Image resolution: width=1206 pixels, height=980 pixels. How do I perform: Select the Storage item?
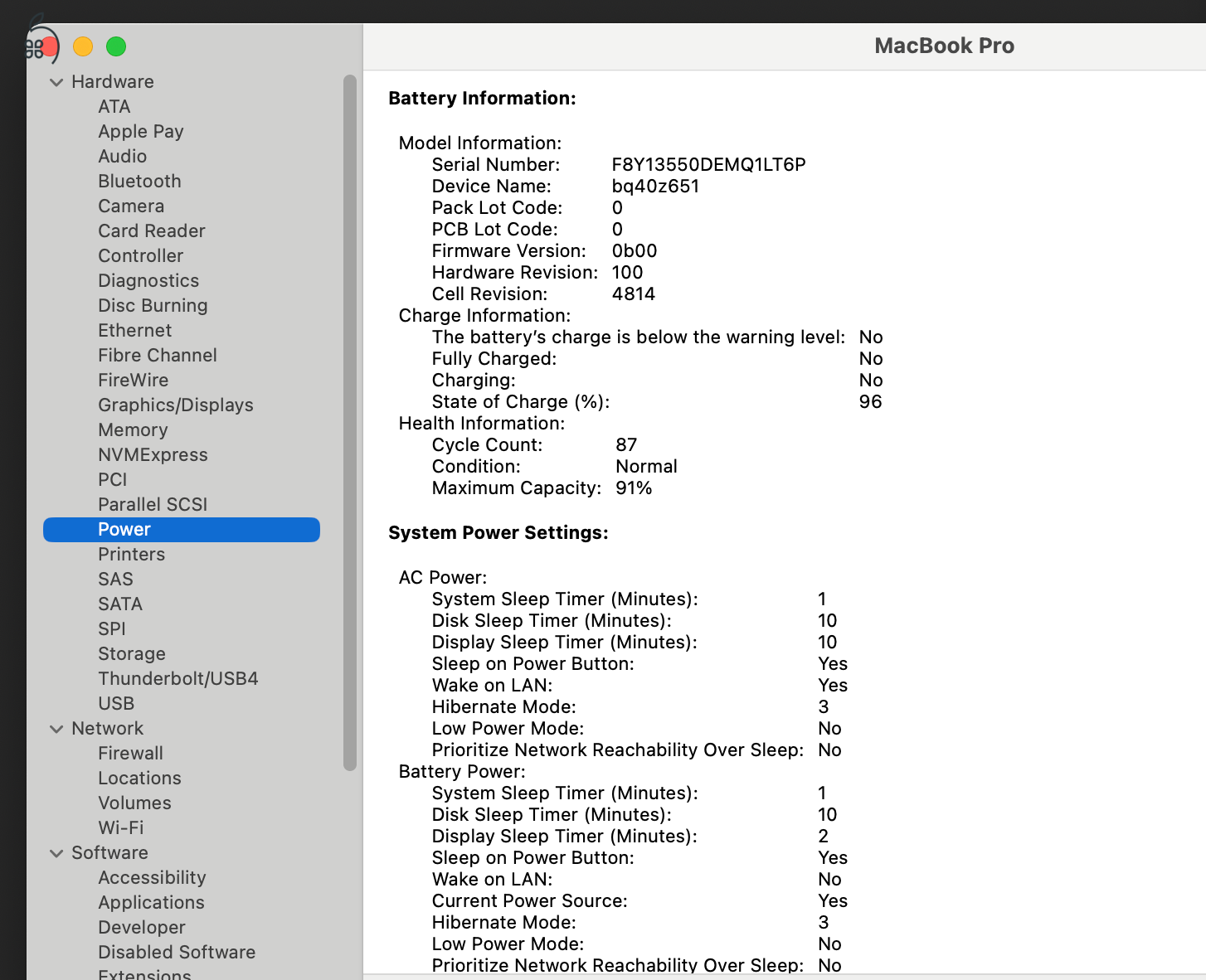tap(132, 654)
